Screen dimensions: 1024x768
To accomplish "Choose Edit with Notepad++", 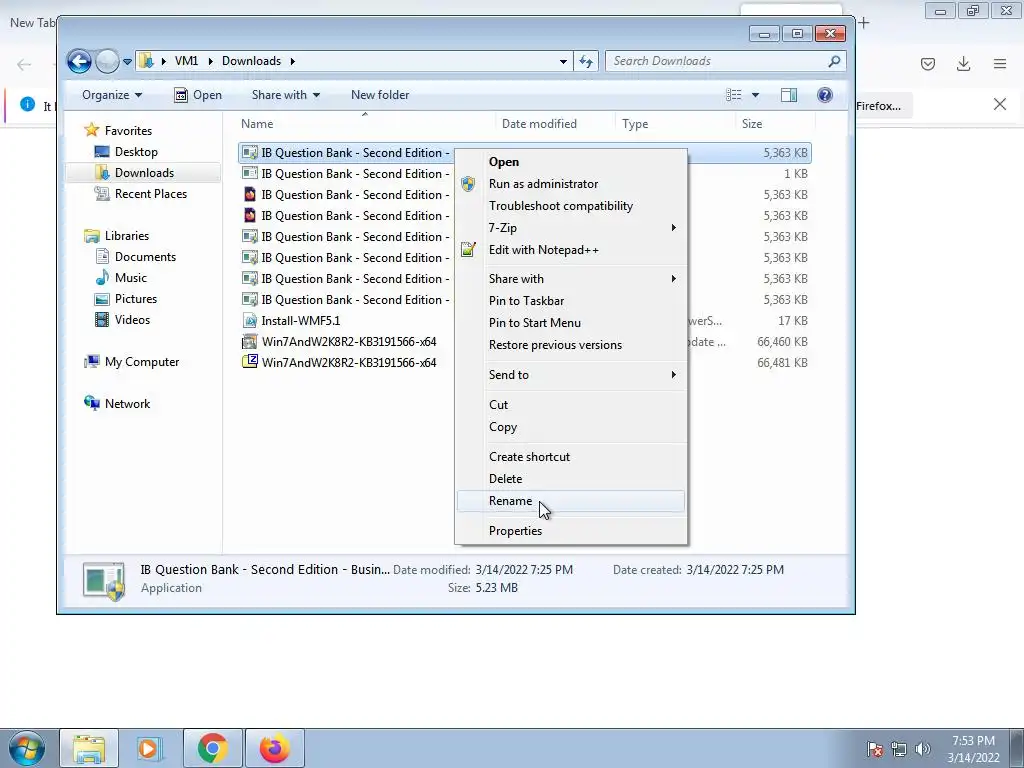I will [571, 250].
